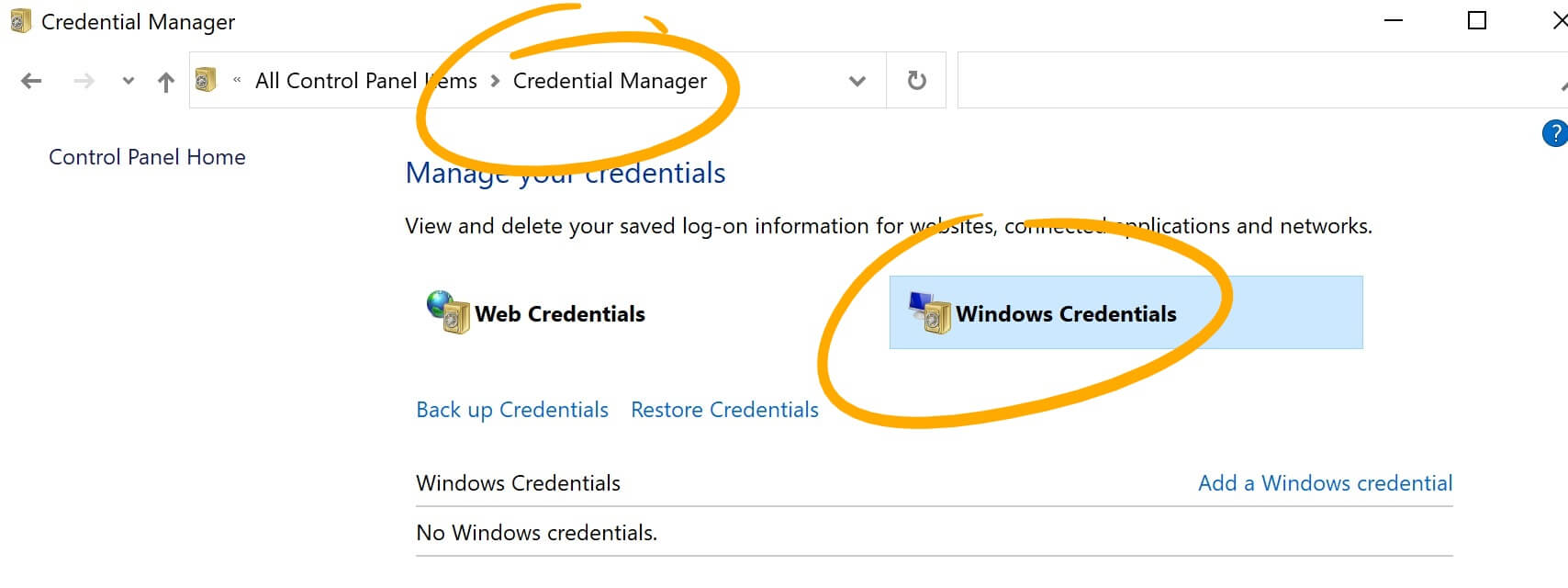The height and width of the screenshot is (588, 1568).
Task: Open Control Panel Home link
Action: click(147, 157)
